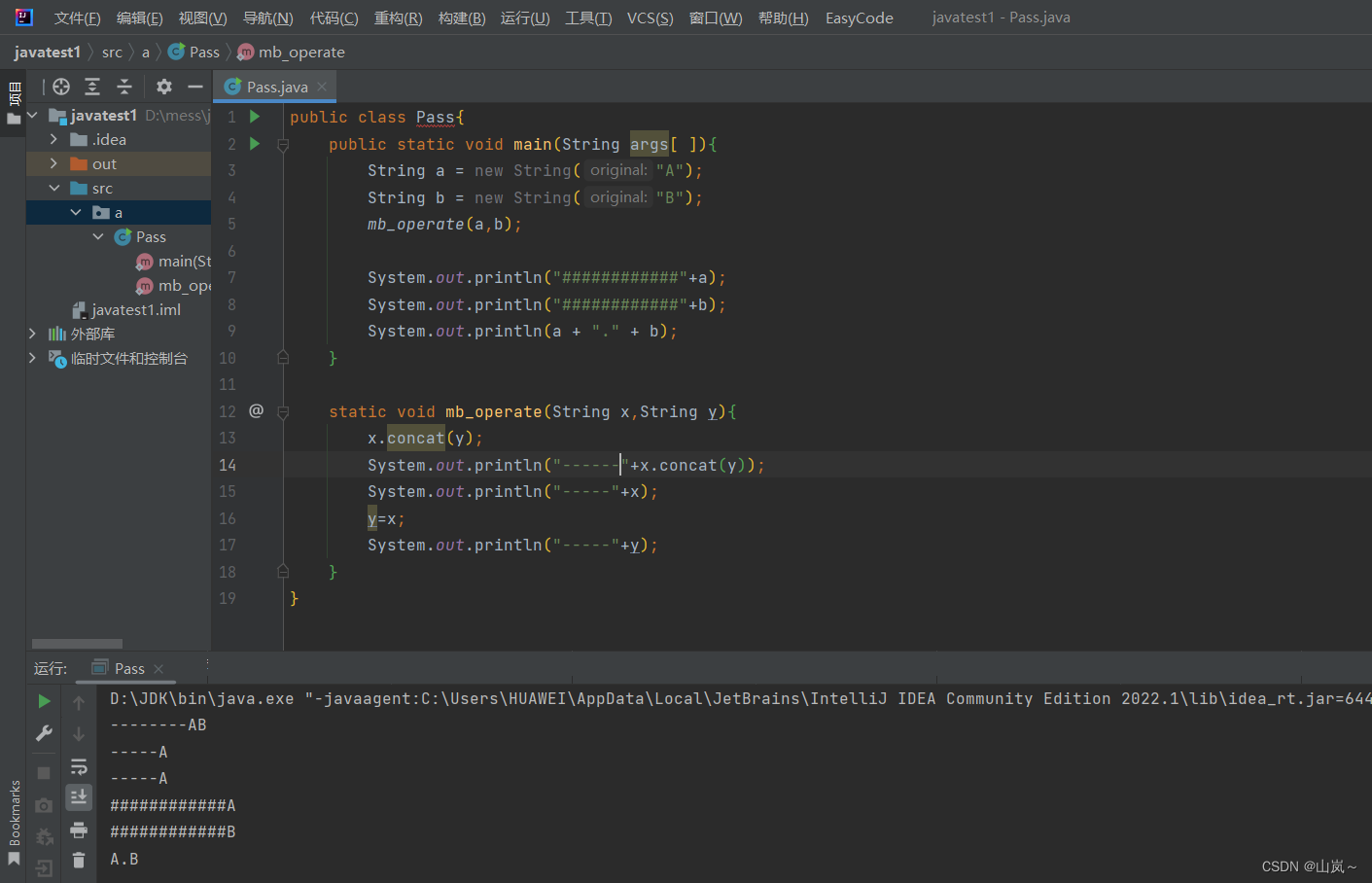Fold the main method at line 2
The height and width of the screenshot is (883, 1372).
pyautogui.click(x=283, y=145)
